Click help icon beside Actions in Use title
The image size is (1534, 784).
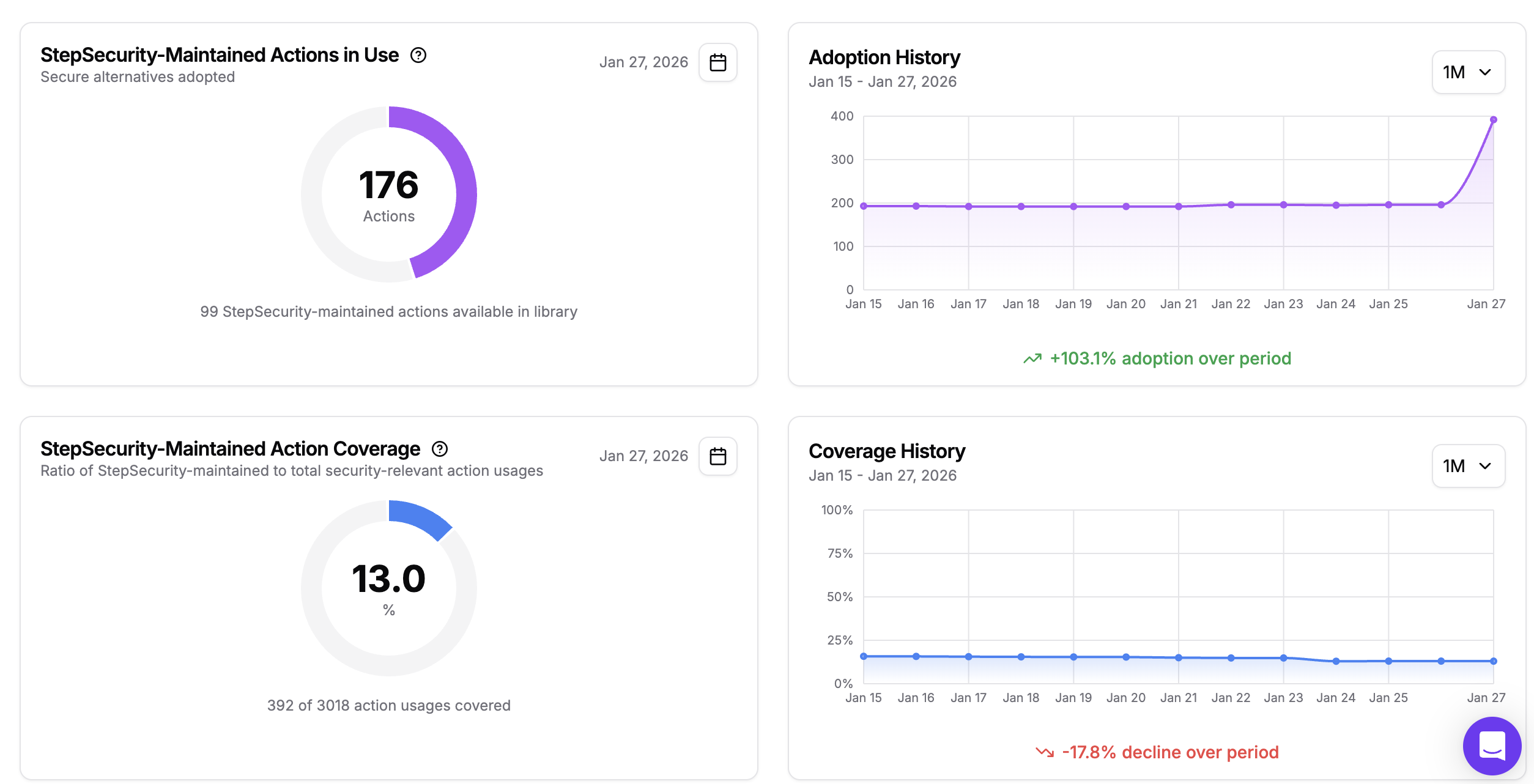[x=418, y=55]
